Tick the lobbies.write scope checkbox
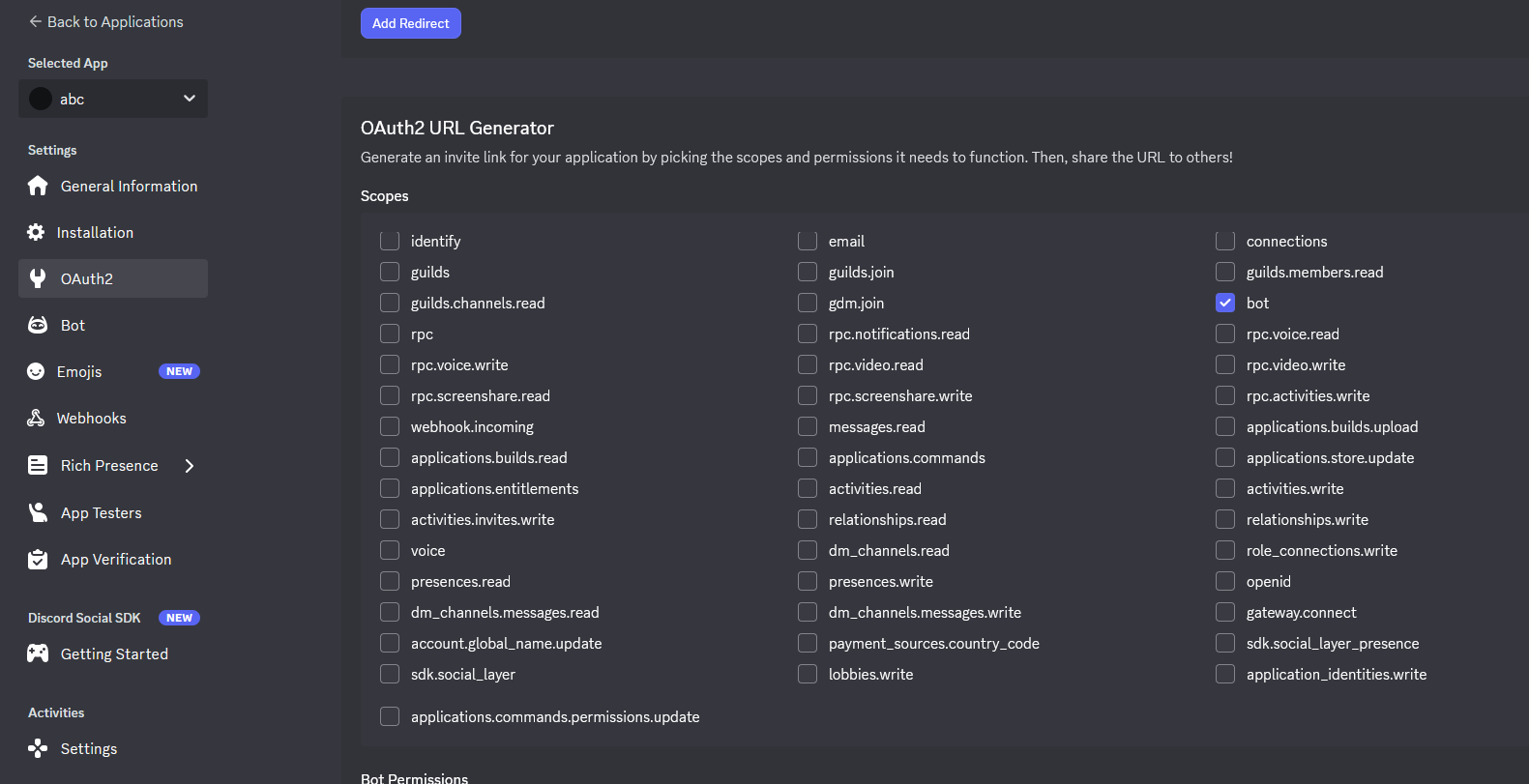This screenshot has height=784, width=1529. pyautogui.click(x=808, y=674)
